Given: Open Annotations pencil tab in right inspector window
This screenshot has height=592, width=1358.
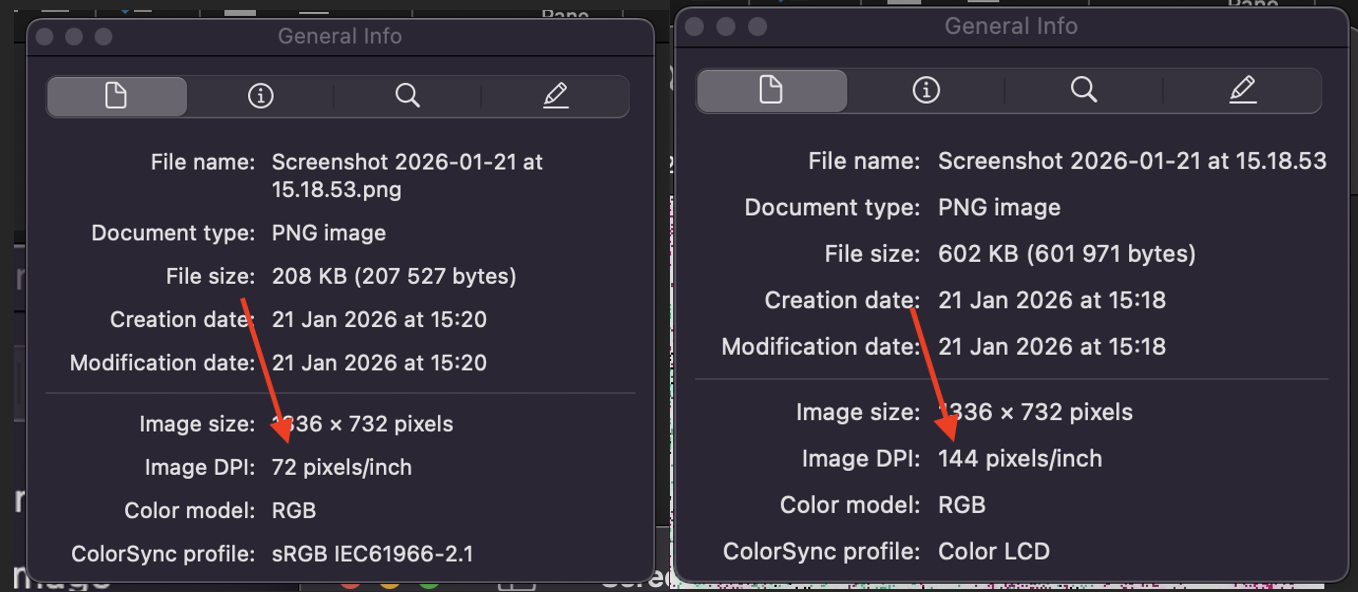Looking at the screenshot, I should 1242,90.
